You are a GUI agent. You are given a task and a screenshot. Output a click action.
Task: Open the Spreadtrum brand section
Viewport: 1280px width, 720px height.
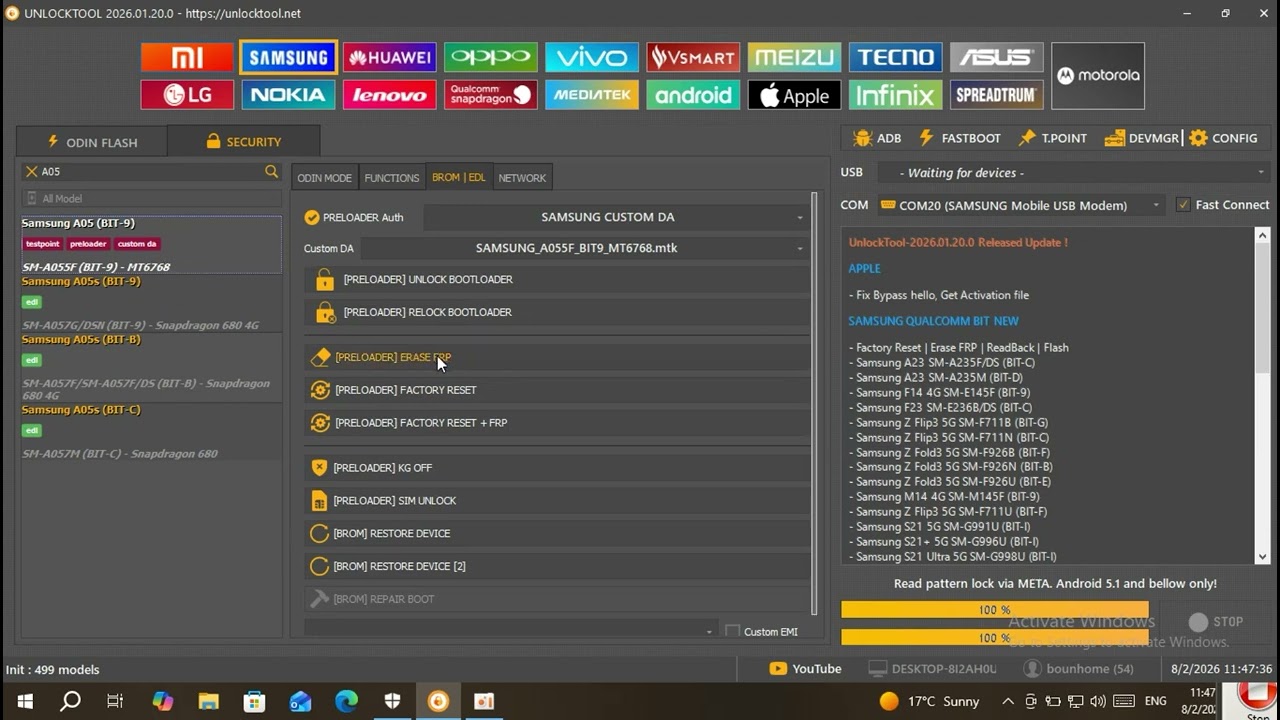tap(997, 95)
